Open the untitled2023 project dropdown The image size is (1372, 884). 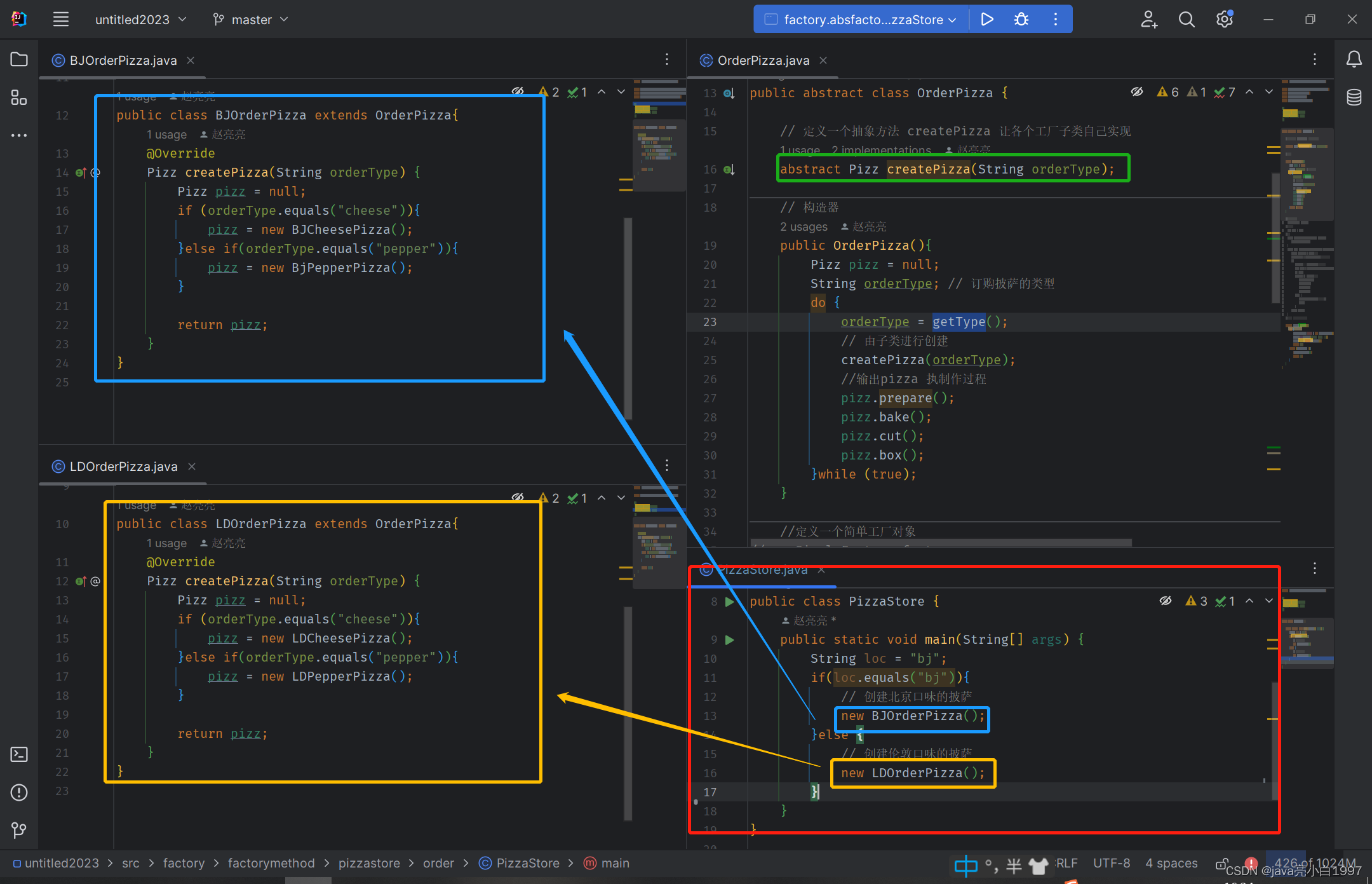click(x=140, y=20)
